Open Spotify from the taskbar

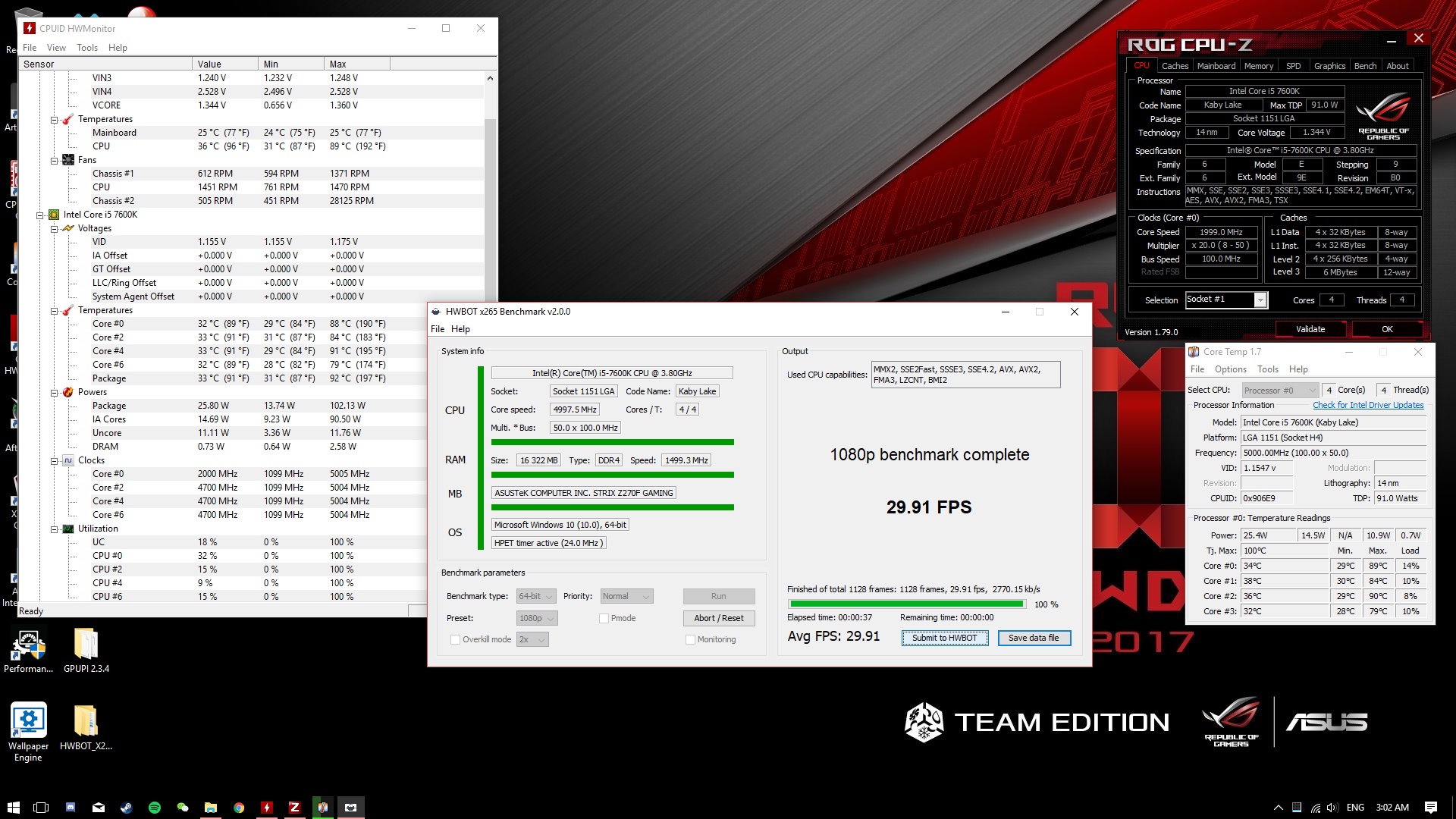[155, 808]
